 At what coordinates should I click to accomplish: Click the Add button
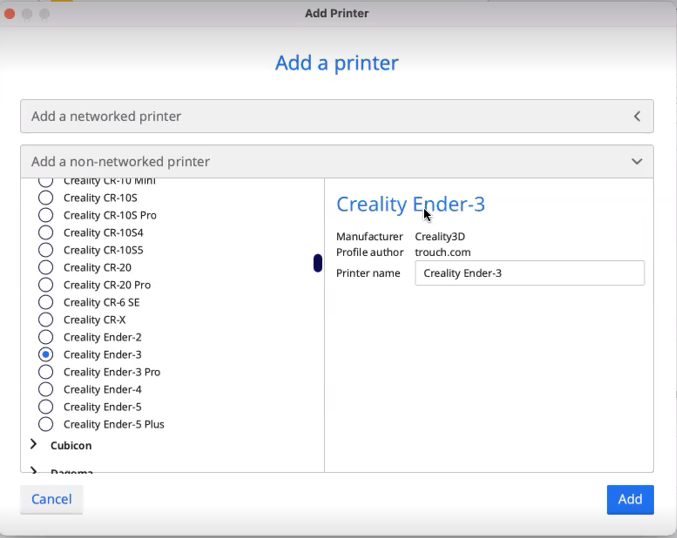(630, 500)
